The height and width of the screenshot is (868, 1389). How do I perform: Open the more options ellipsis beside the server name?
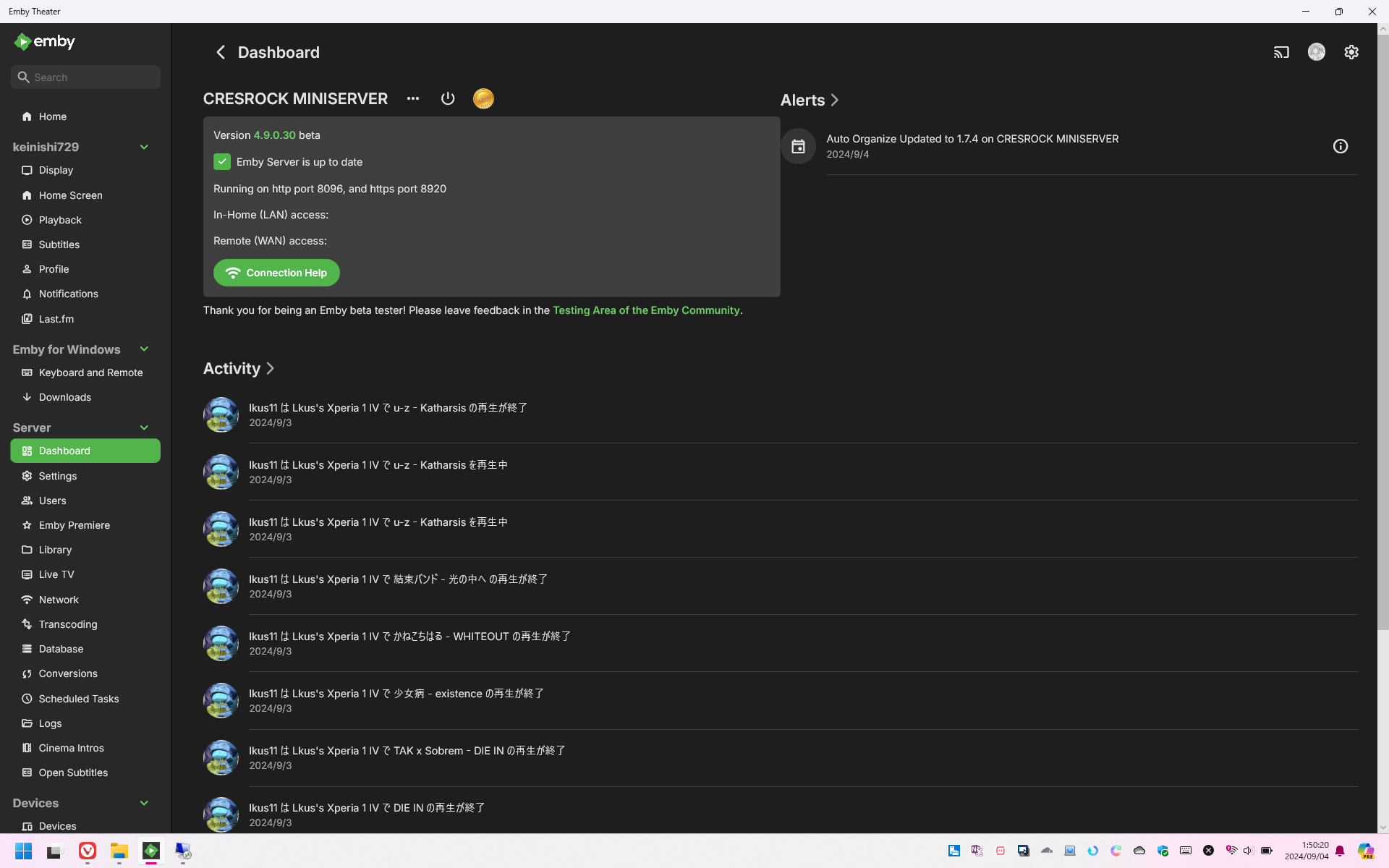click(x=412, y=99)
